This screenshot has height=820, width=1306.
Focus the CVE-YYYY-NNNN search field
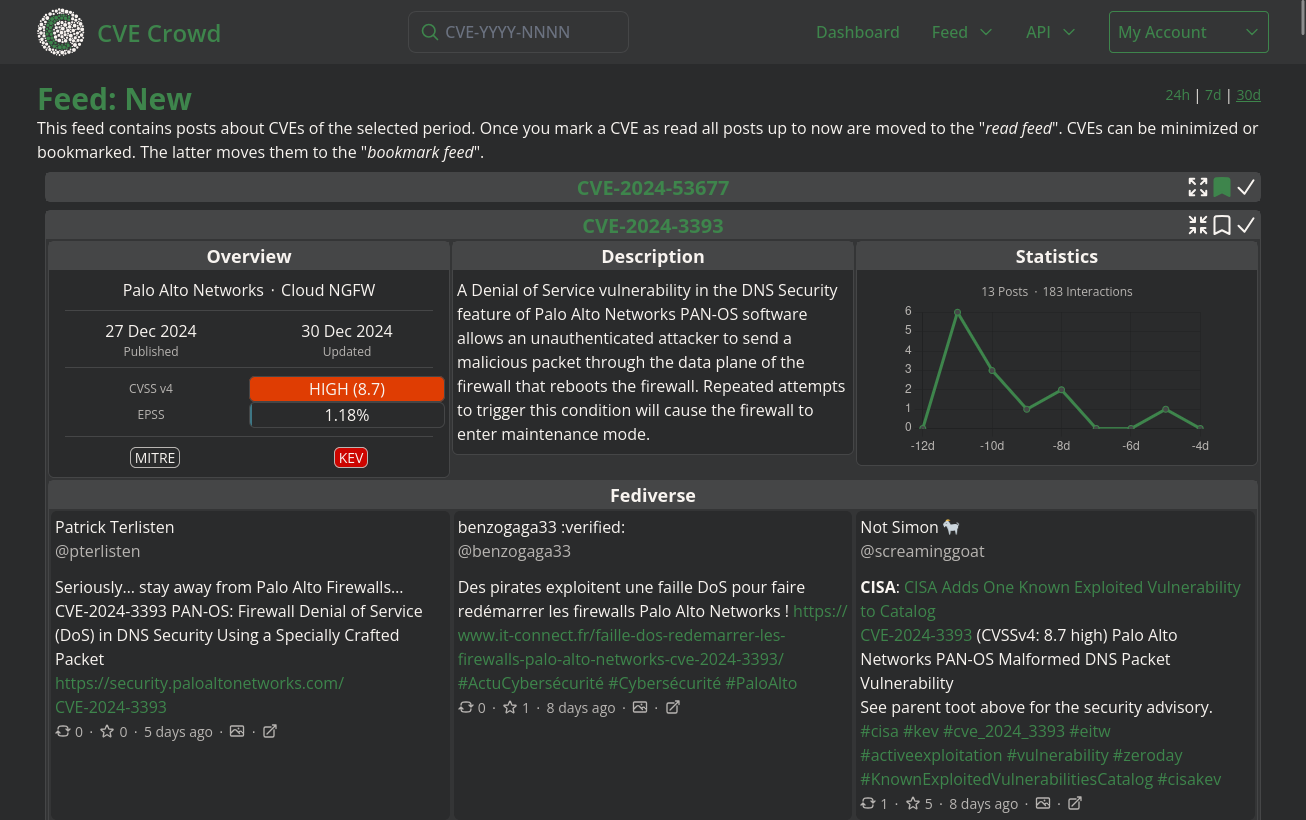coord(518,32)
